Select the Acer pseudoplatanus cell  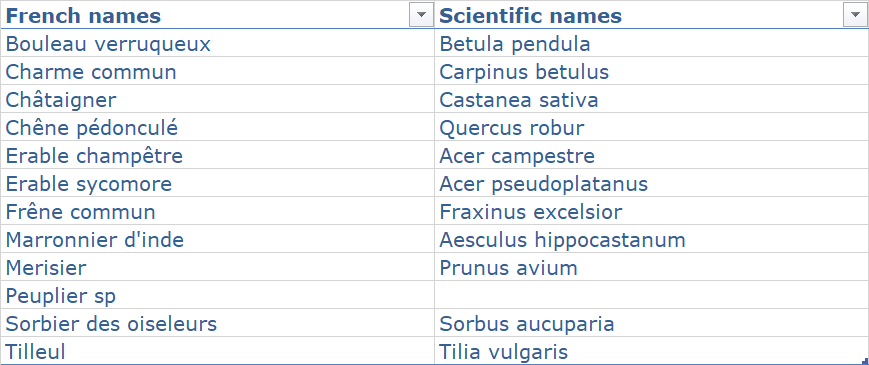[x=652, y=183]
